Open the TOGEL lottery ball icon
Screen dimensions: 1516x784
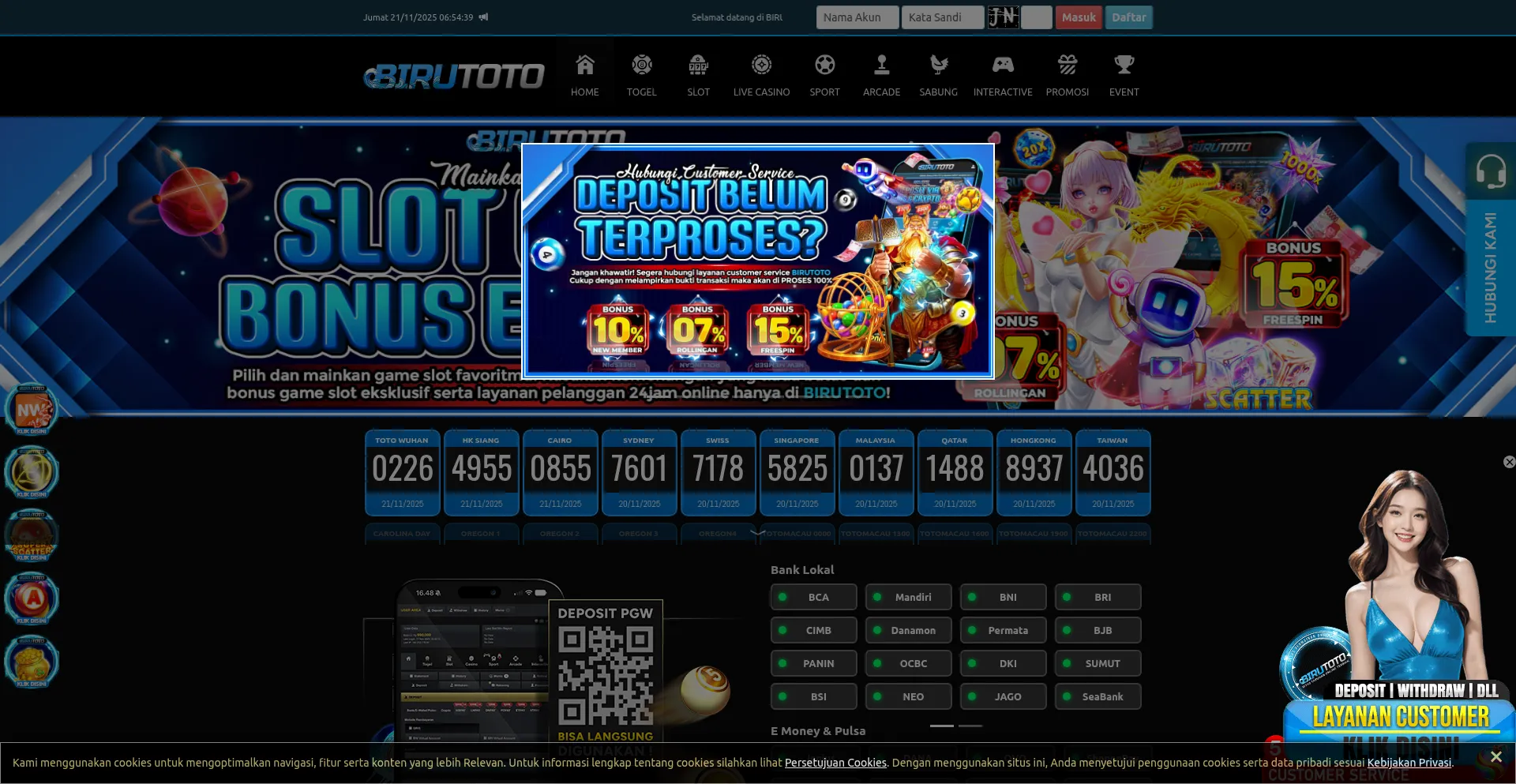641,65
